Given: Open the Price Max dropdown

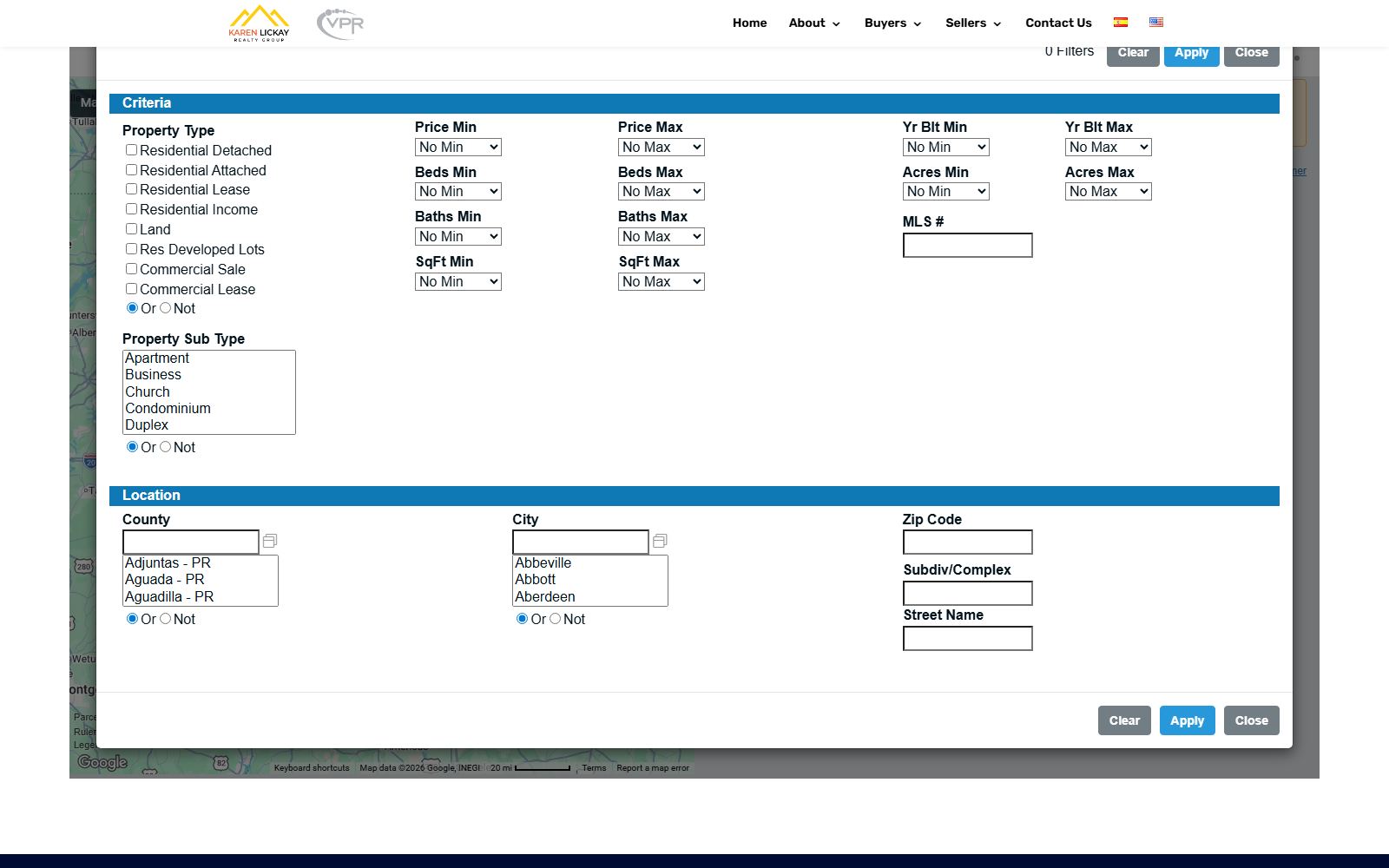Looking at the screenshot, I should click(x=662, y=148).
